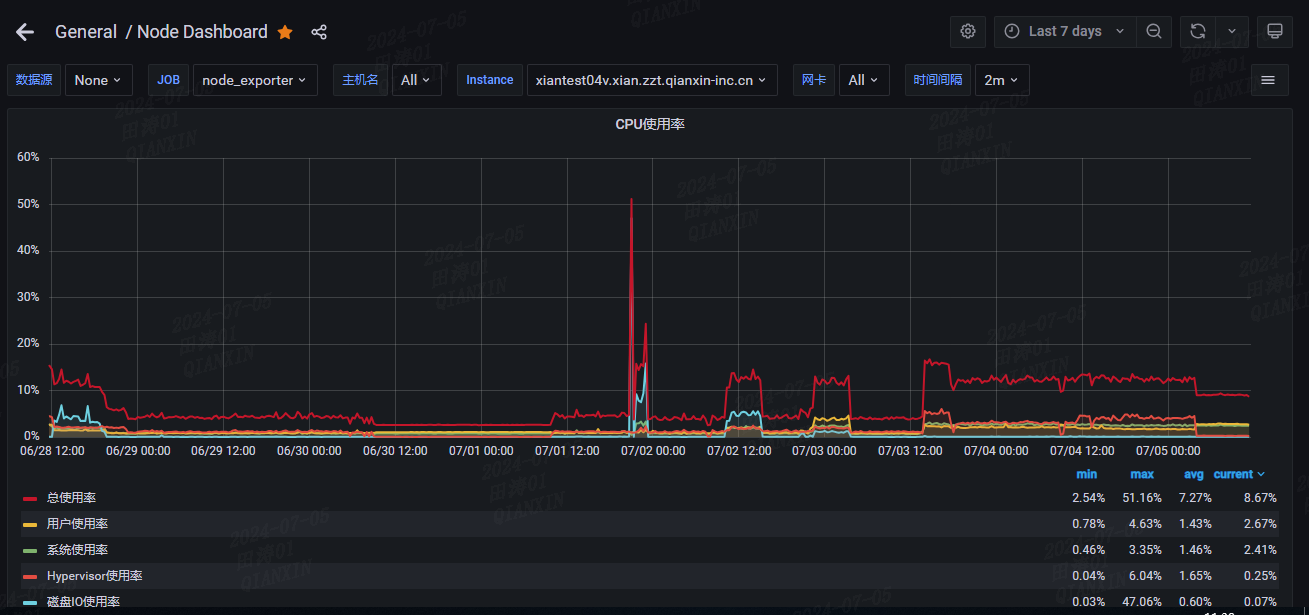Click the 数据源 variable label

coord(35,80)
